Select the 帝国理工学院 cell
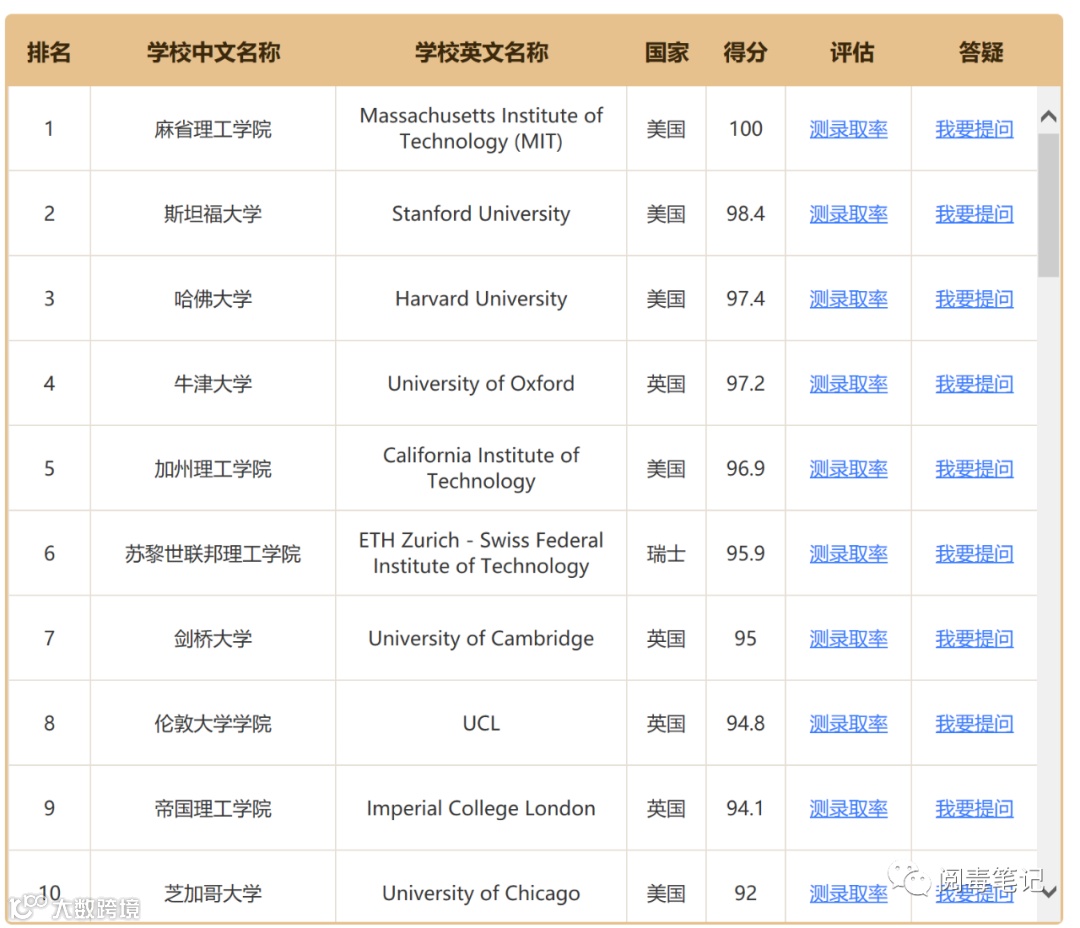 213,809
